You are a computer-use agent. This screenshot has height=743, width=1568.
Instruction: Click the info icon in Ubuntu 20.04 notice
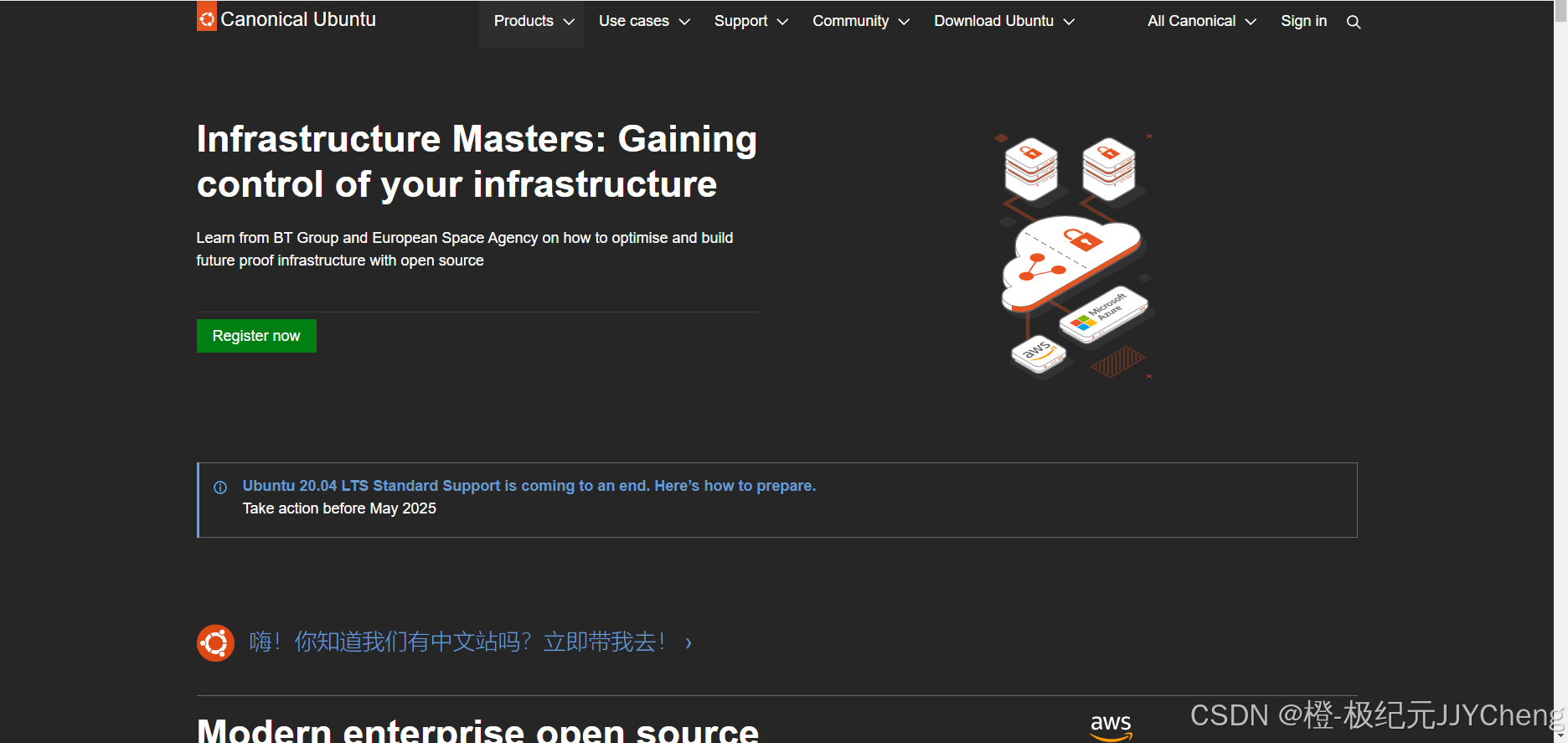point(220,488)
